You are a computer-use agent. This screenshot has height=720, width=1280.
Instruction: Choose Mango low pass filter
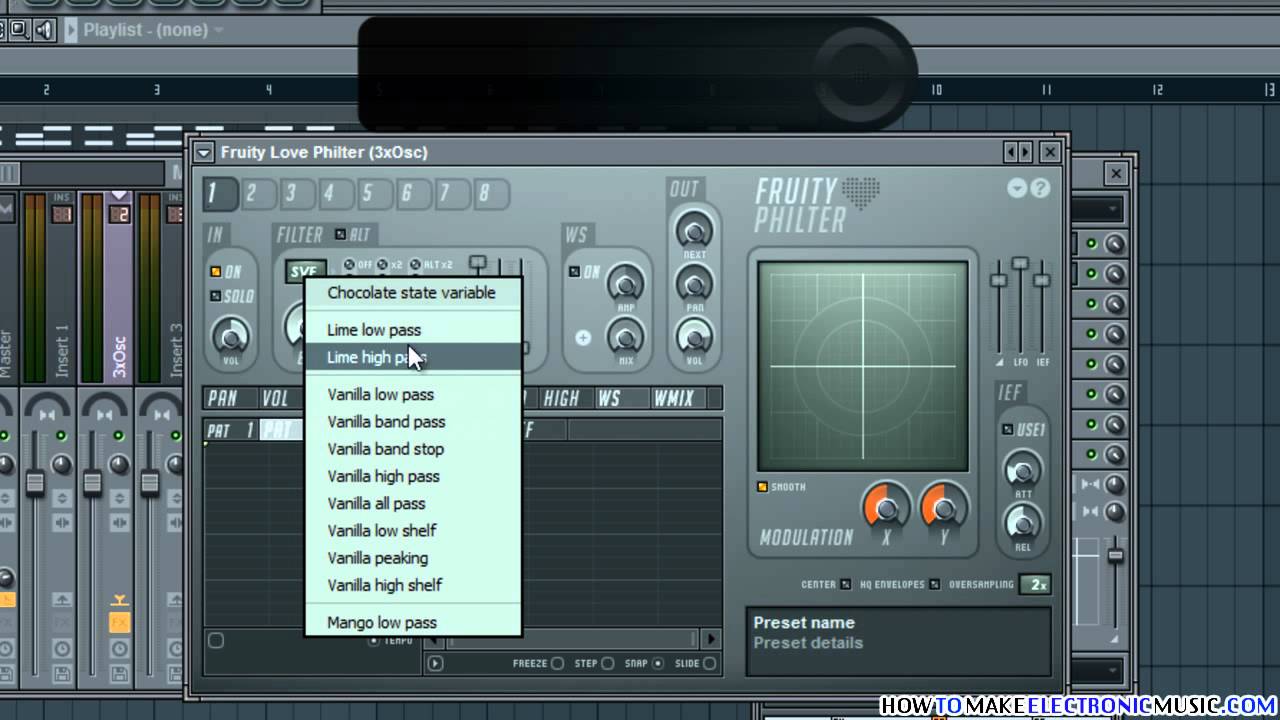click(x=413, y=622)
